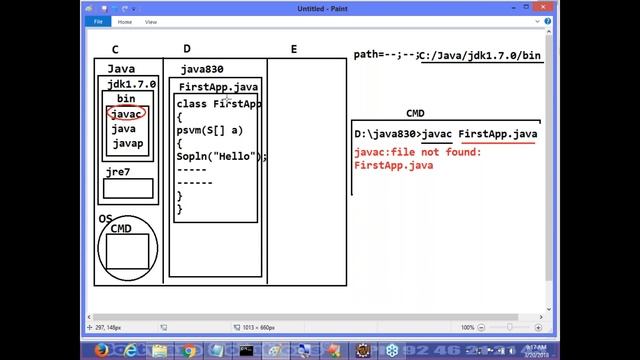Open Internet Explorer from the taskbar
Image resolution: width=640 pixels, height=360 pixels.
click(x=130, y=351)
